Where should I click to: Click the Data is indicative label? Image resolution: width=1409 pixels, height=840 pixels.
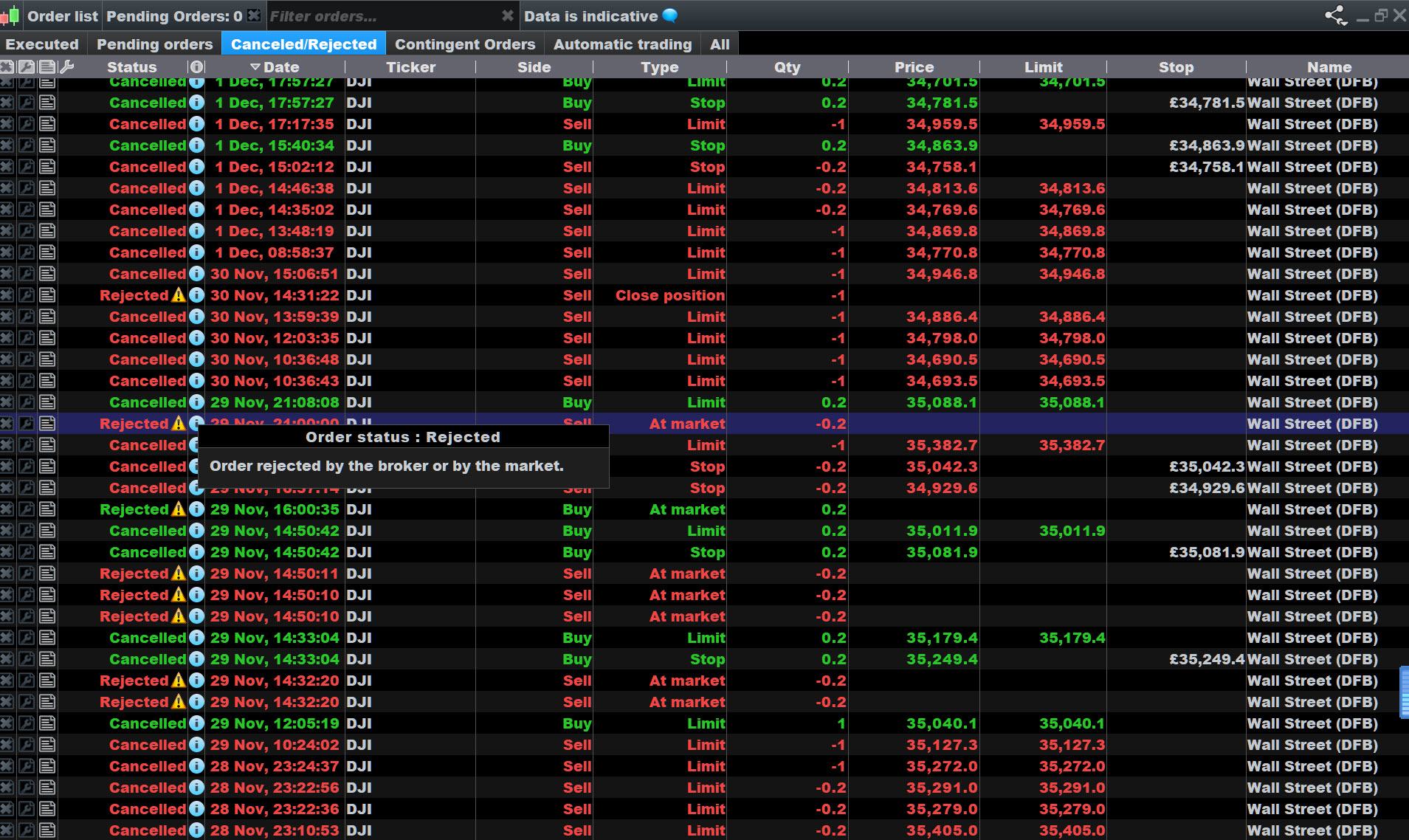(x=591, y=16)
